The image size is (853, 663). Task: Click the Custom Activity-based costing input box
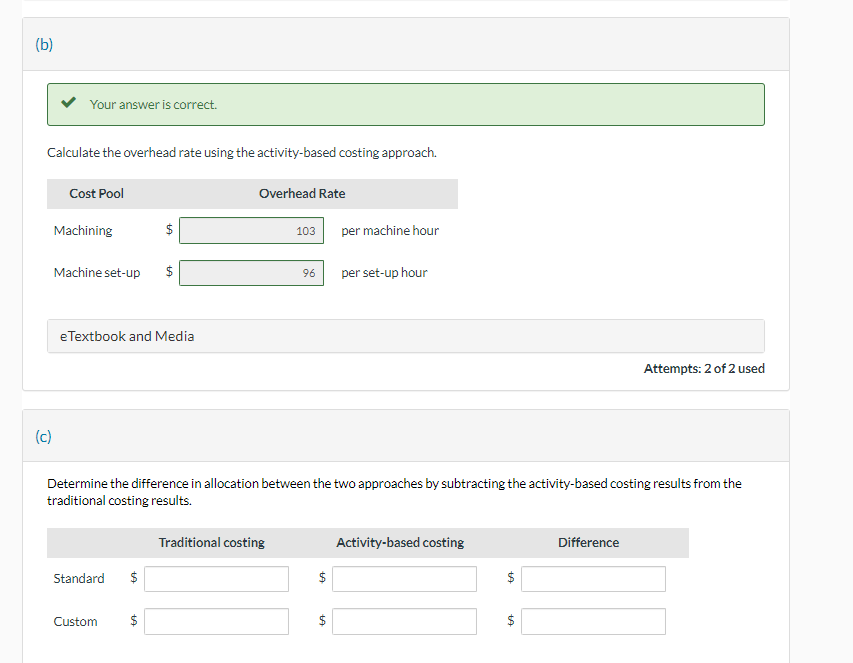[404, 621]
